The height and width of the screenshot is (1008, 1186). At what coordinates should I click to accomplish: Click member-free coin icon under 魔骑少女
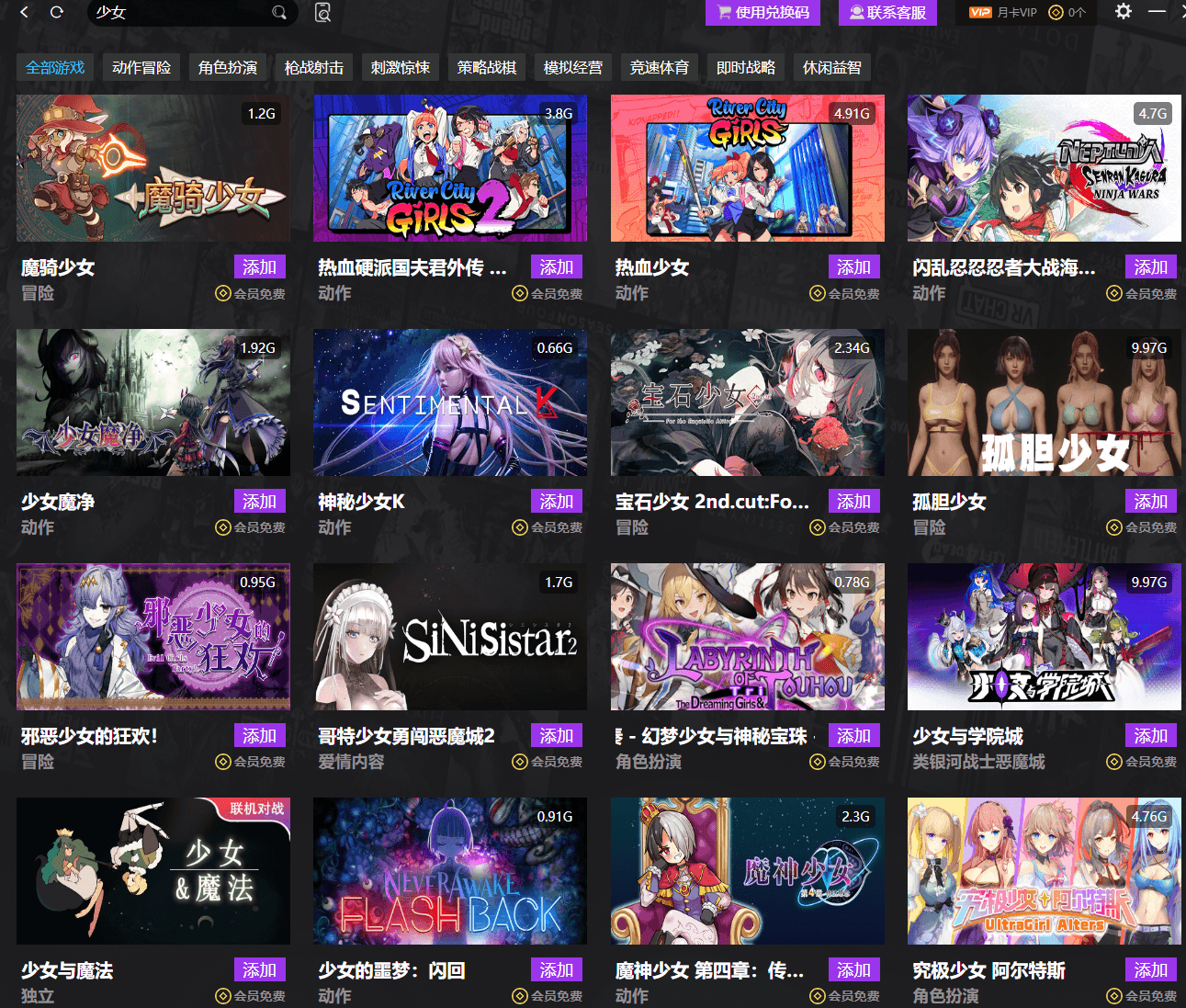(222, 293)
